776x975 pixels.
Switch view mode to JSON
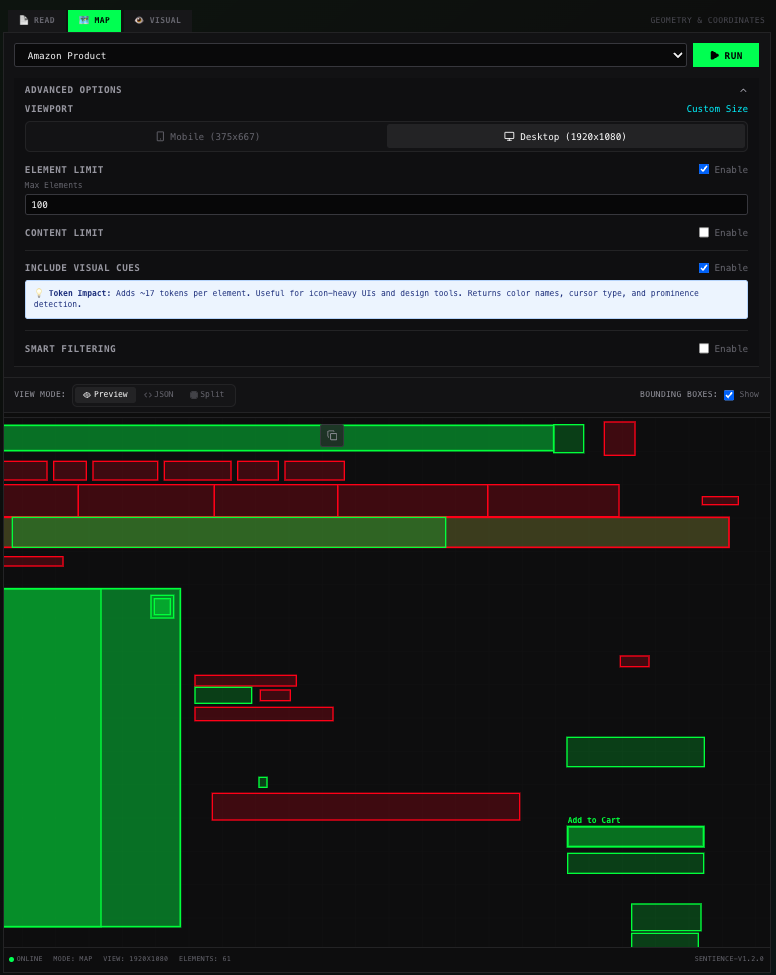(x=158, y=395)
